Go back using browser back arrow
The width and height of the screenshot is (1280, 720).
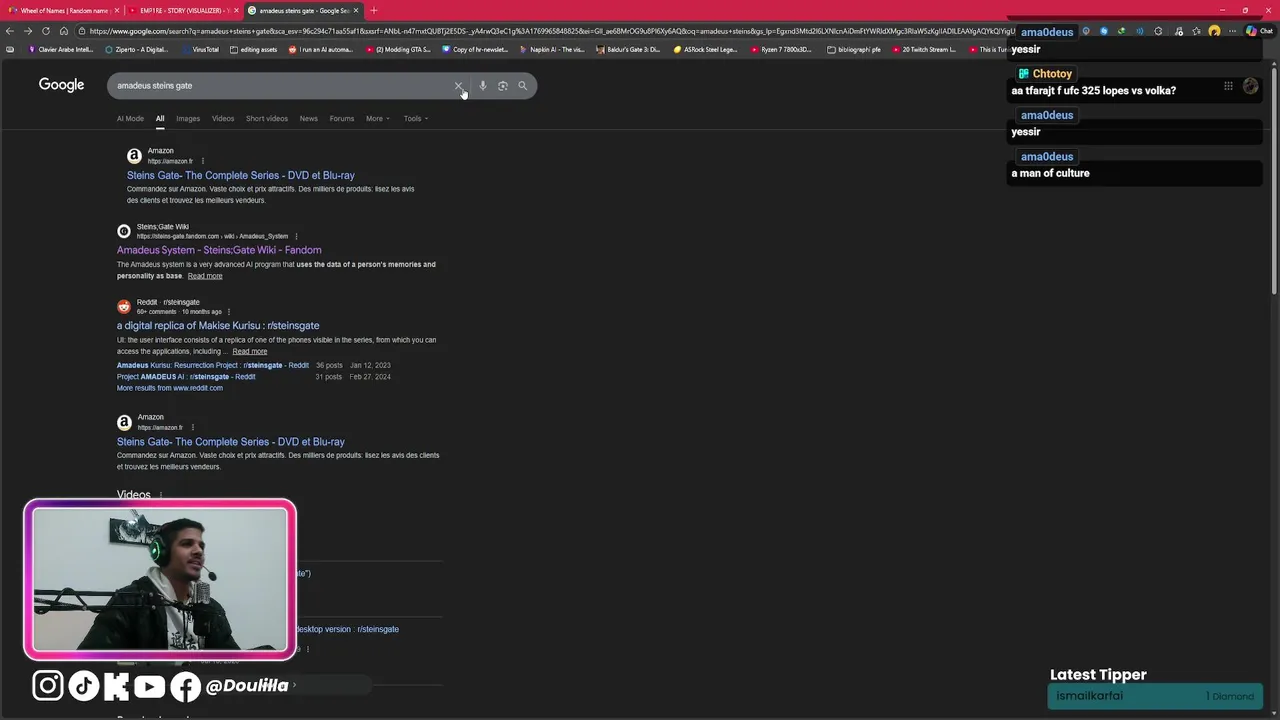click(10, 31)
